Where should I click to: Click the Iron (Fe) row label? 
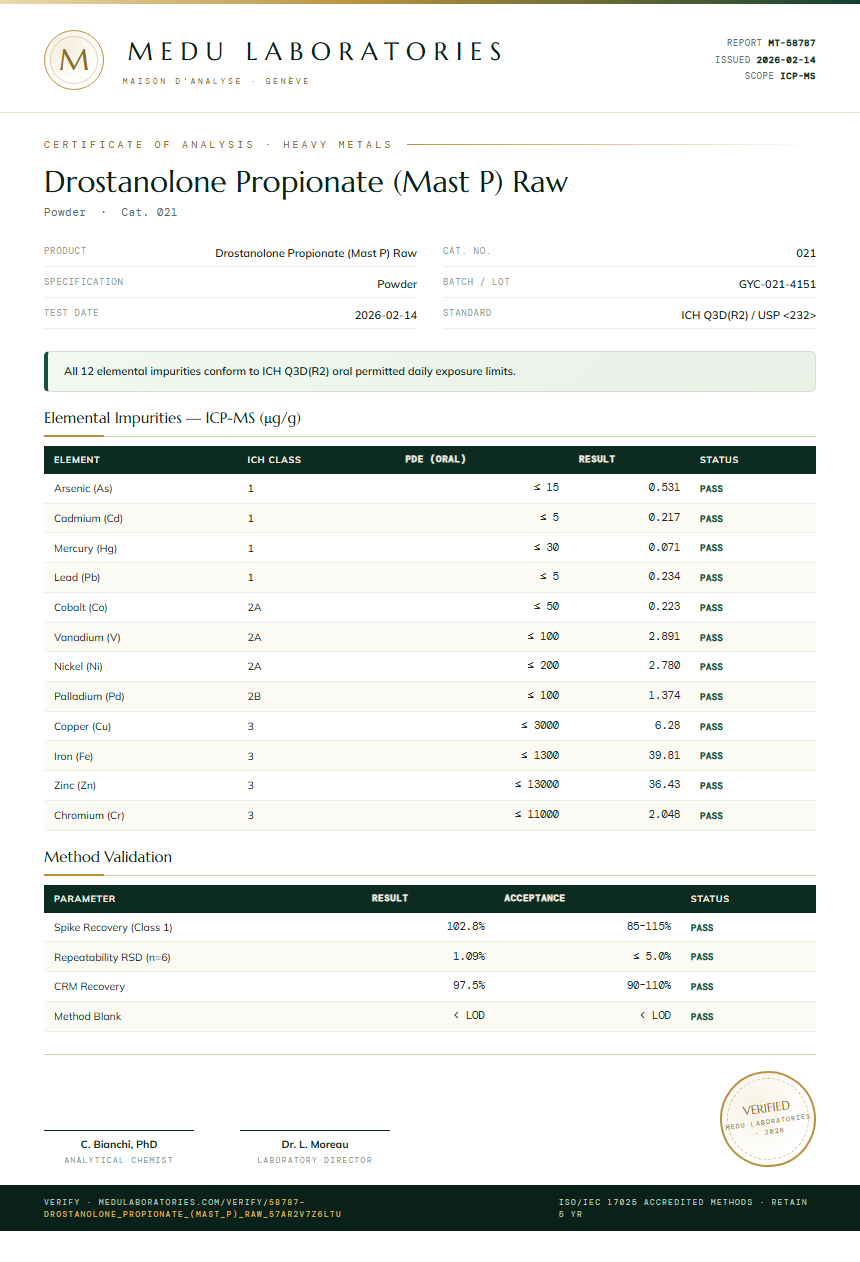[73, 756]
